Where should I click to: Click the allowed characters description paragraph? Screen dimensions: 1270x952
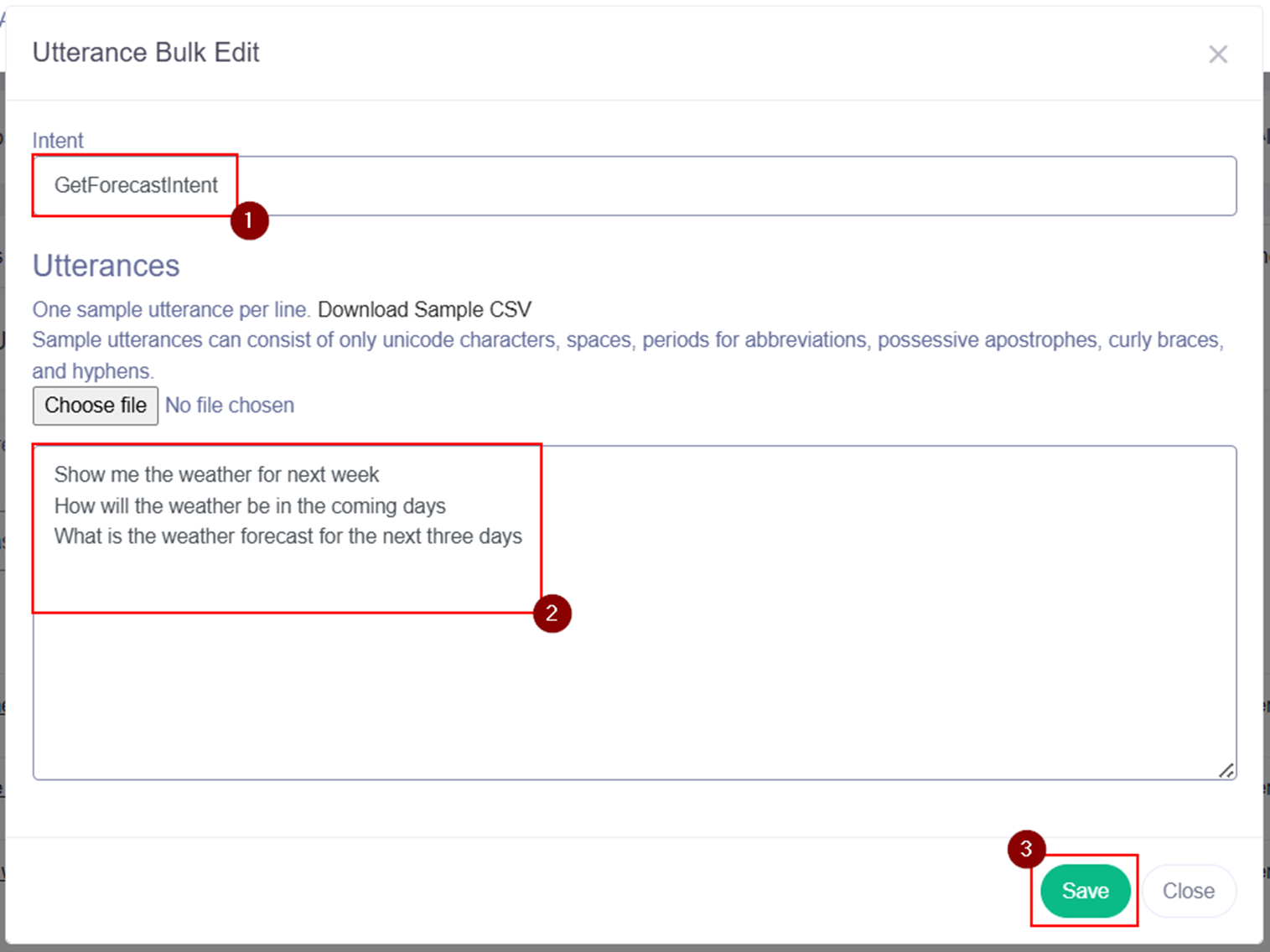pyautogui.click(x=627, y=340)
